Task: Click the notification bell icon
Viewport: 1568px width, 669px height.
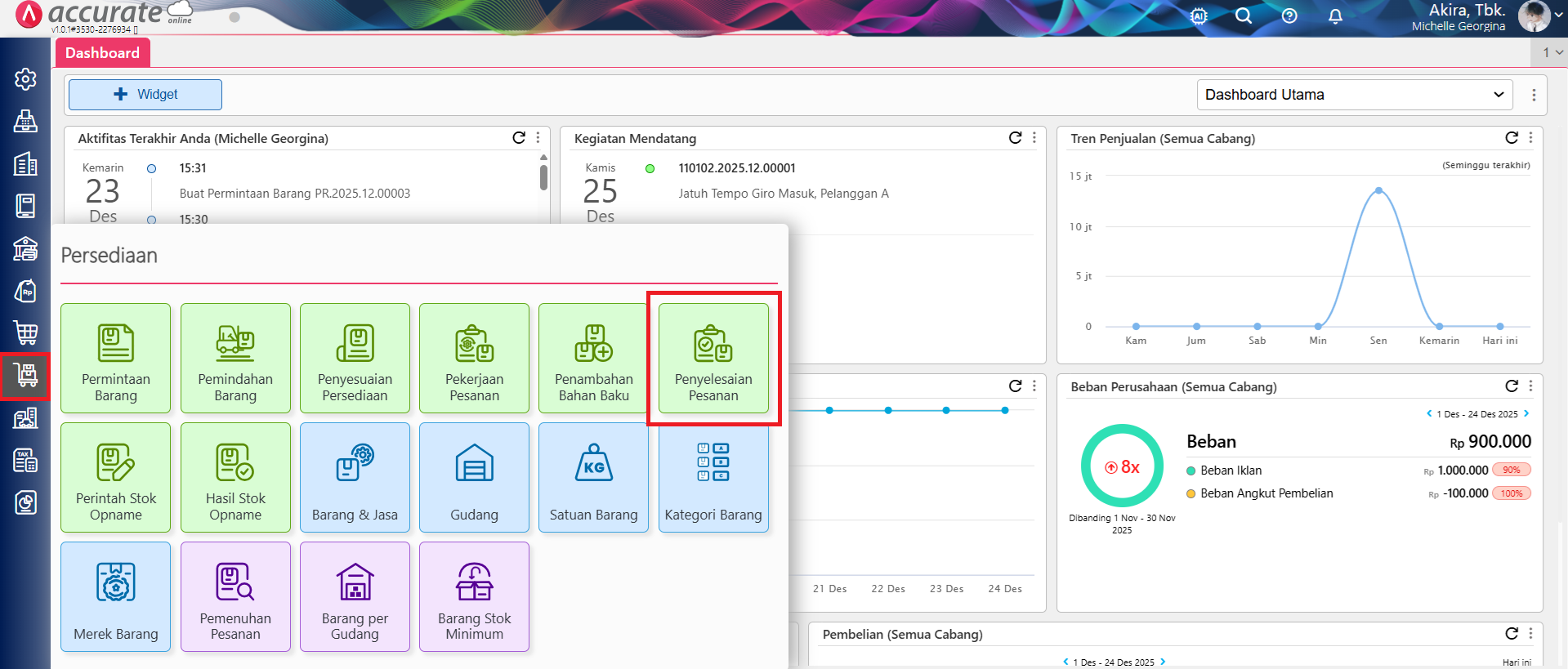Action: [x=1335, y=16]
